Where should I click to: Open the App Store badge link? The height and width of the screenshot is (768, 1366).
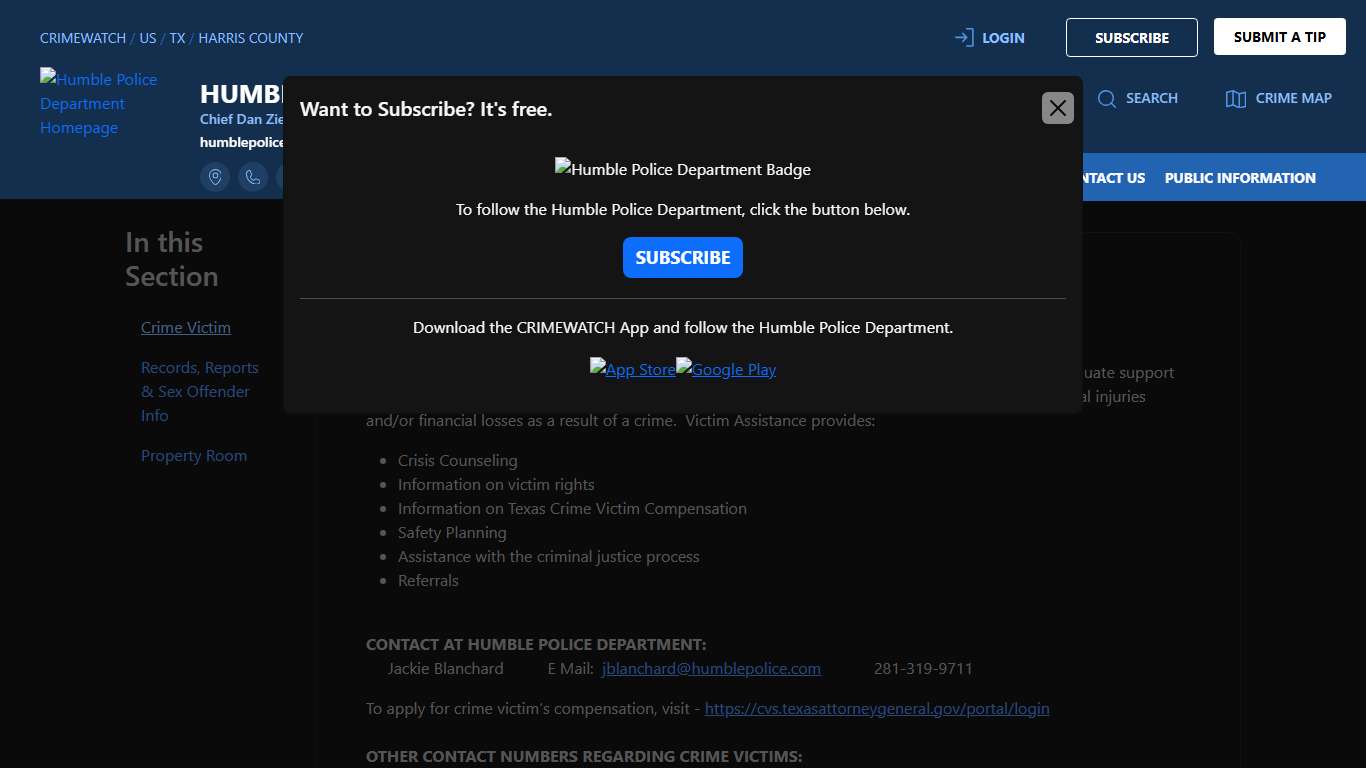point(632,369)
